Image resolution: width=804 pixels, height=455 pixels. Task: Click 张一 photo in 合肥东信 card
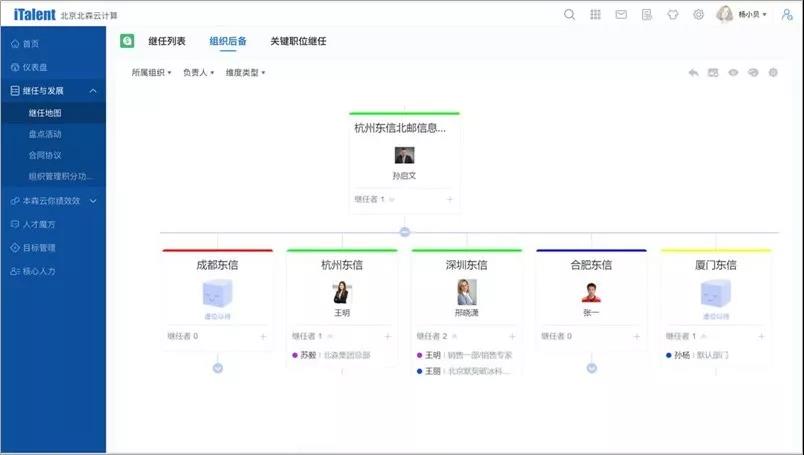(591, 292)
